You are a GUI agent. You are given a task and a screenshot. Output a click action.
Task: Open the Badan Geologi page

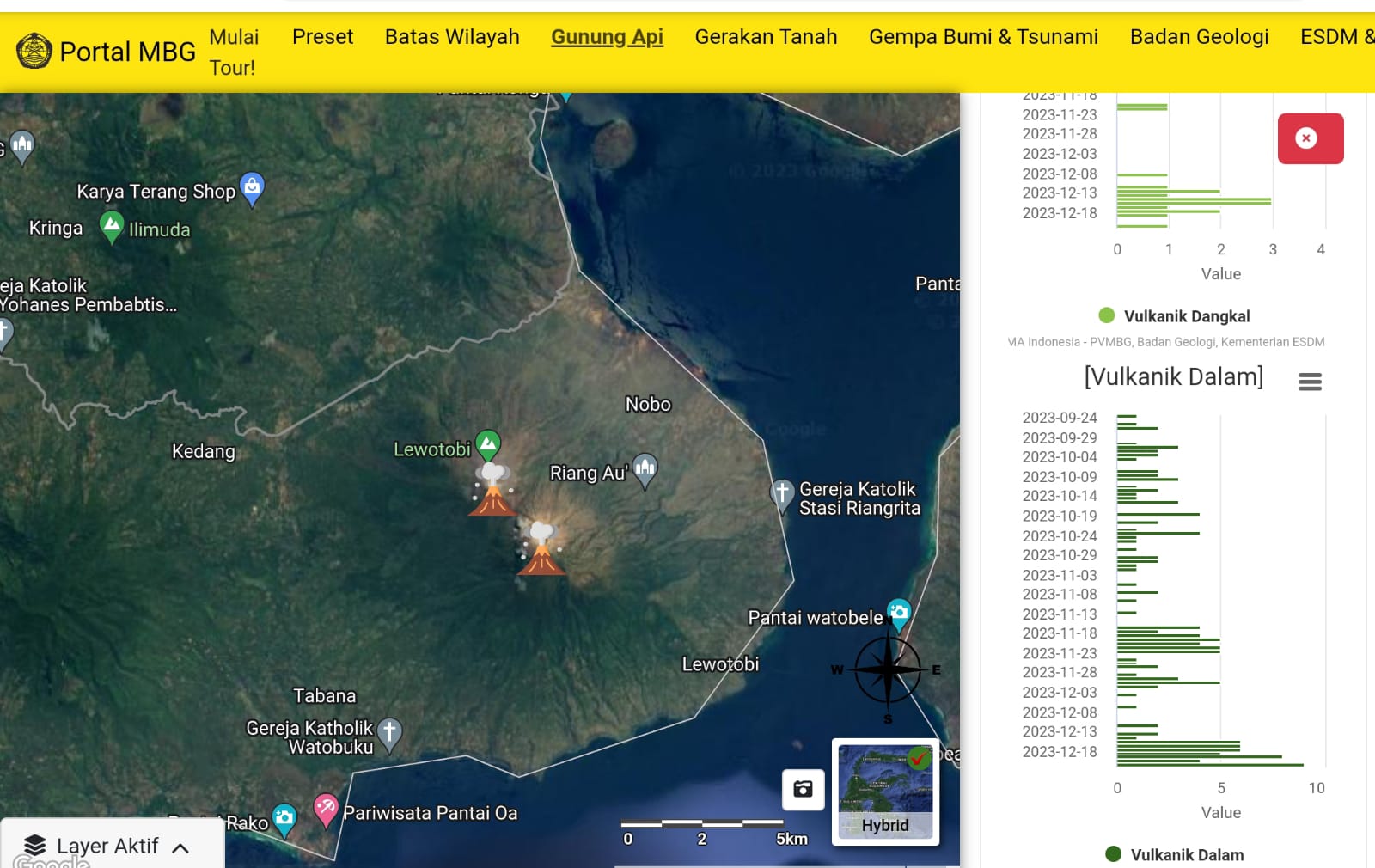click(x=1199, y=37)
